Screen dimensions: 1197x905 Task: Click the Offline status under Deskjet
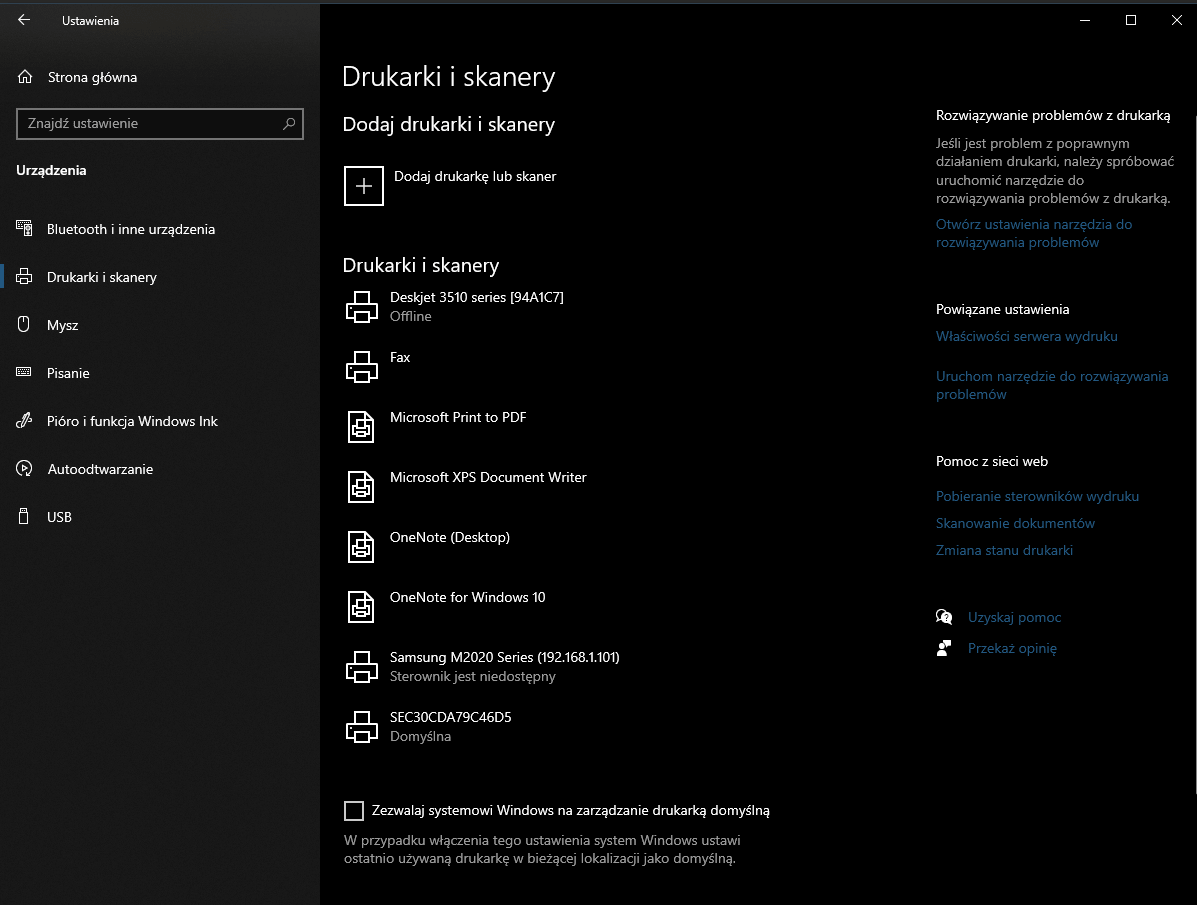point(411,316)
